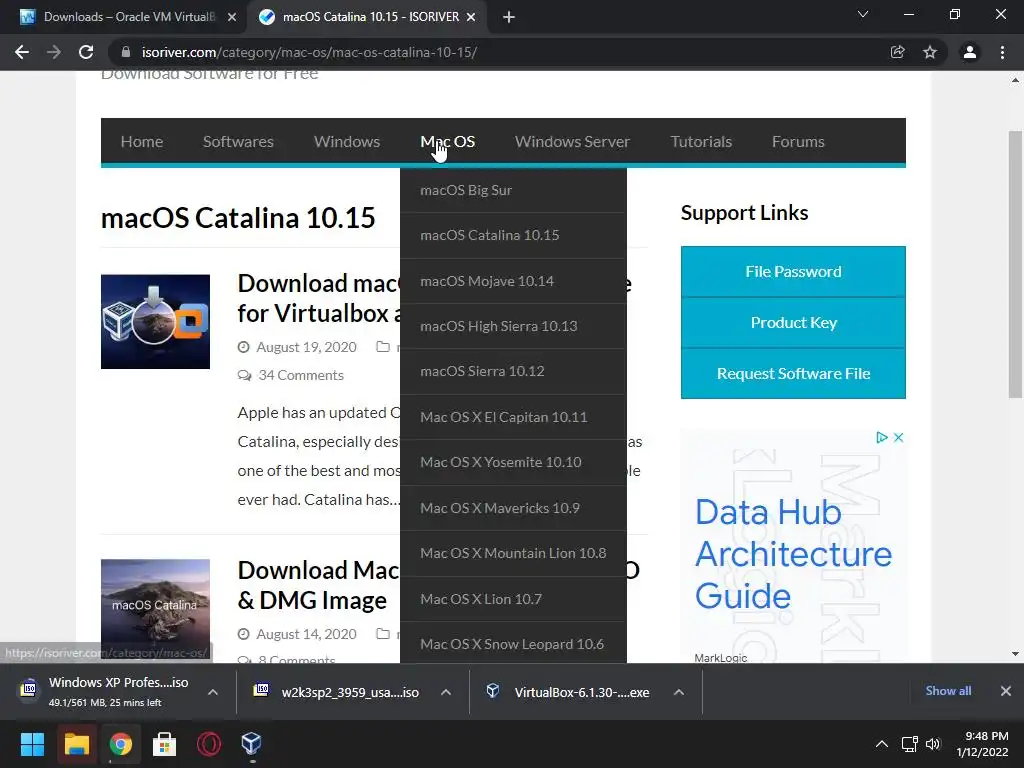This screenshot has width=1024, height=768.
Task: Select Mac OS X El Capitan 10.11
Action: (x=513, y=417)
